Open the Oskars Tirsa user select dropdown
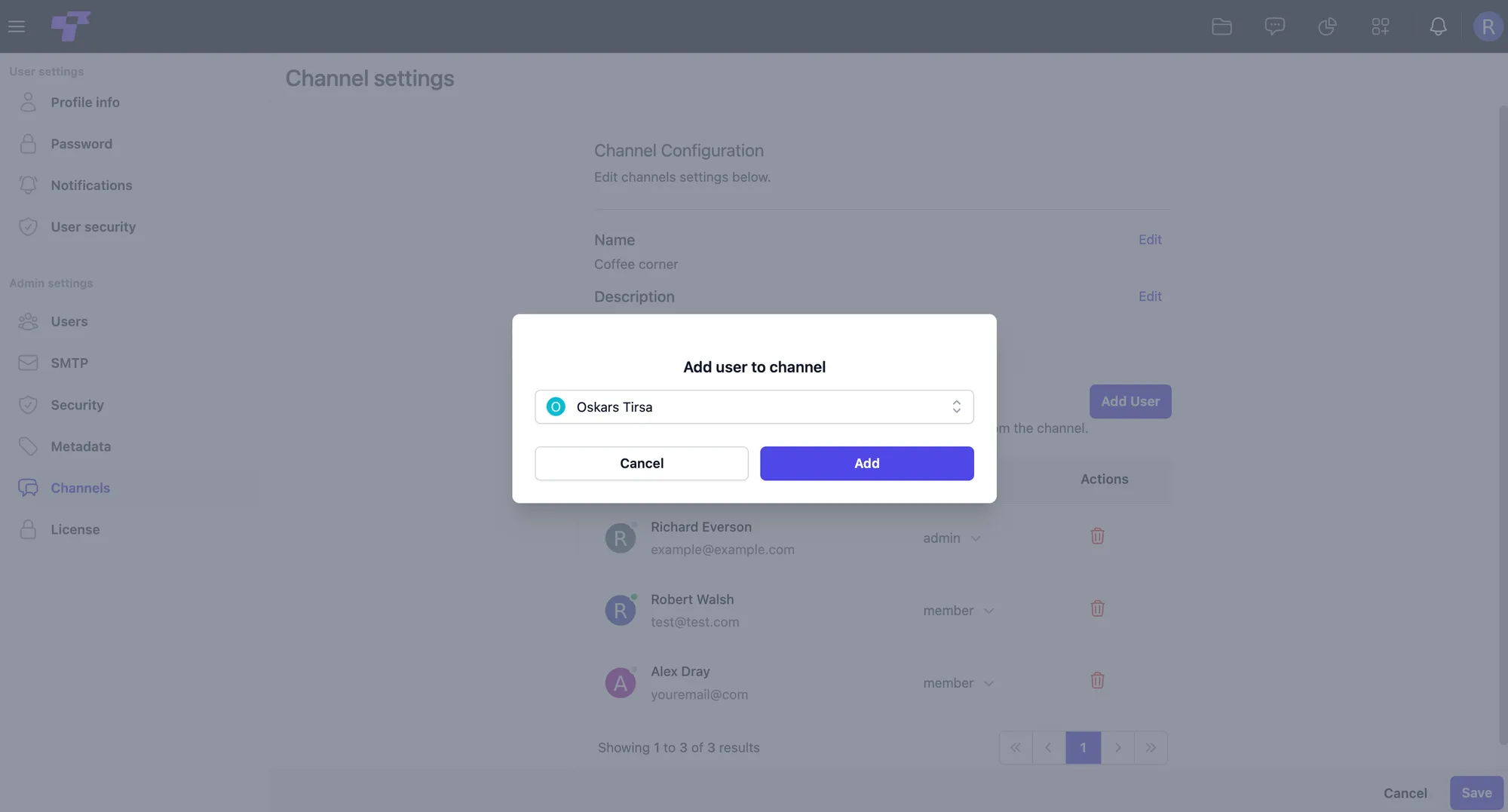Viewport: 1508px width, 812px height. [x=754, y=407]
